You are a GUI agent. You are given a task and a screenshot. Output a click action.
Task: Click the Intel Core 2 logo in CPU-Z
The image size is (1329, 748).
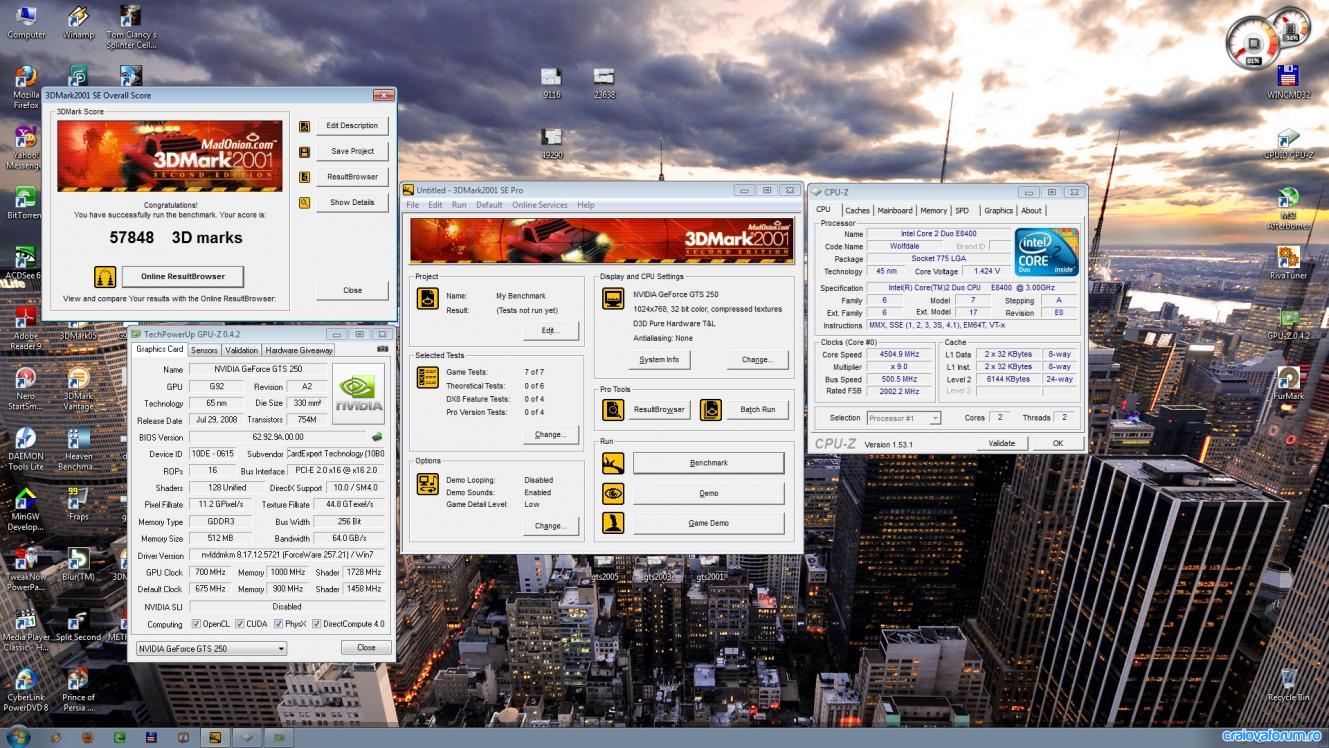(1046, 253)
